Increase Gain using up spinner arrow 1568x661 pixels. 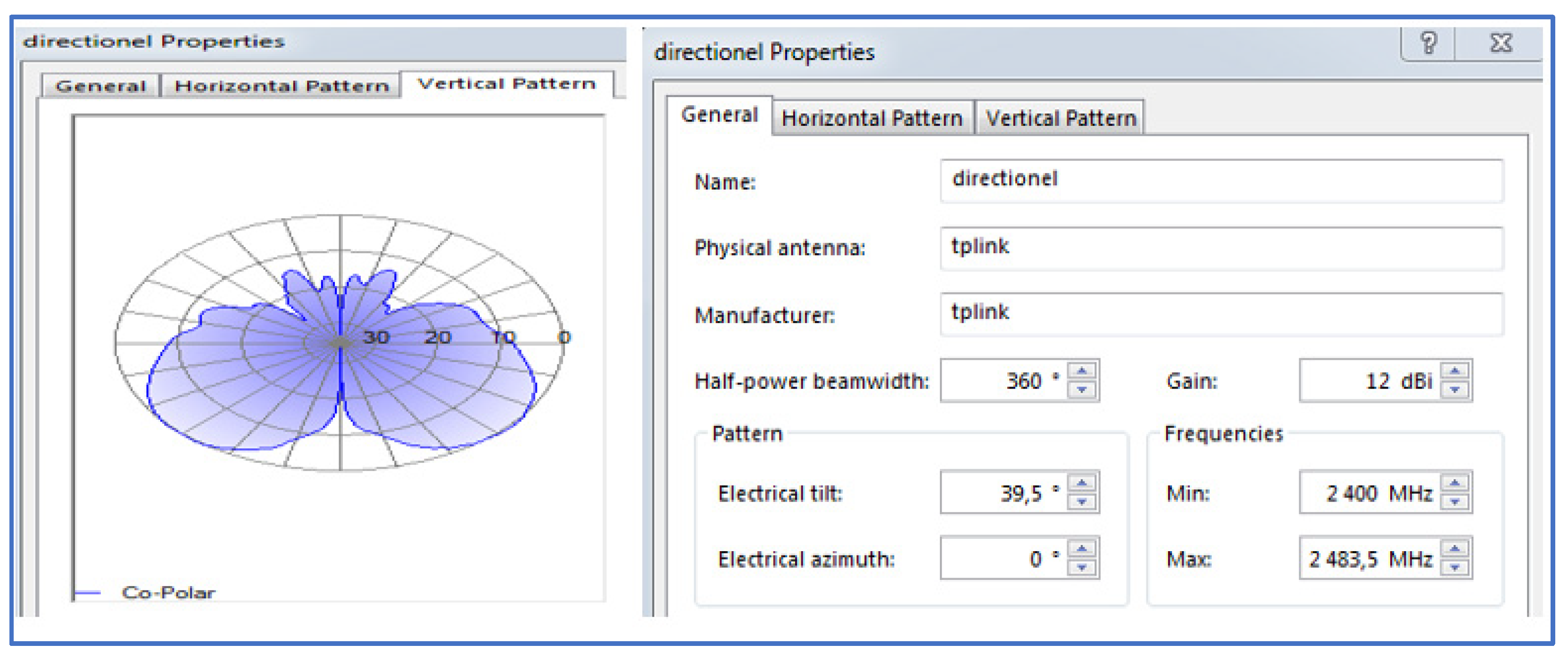point(1455,371)
